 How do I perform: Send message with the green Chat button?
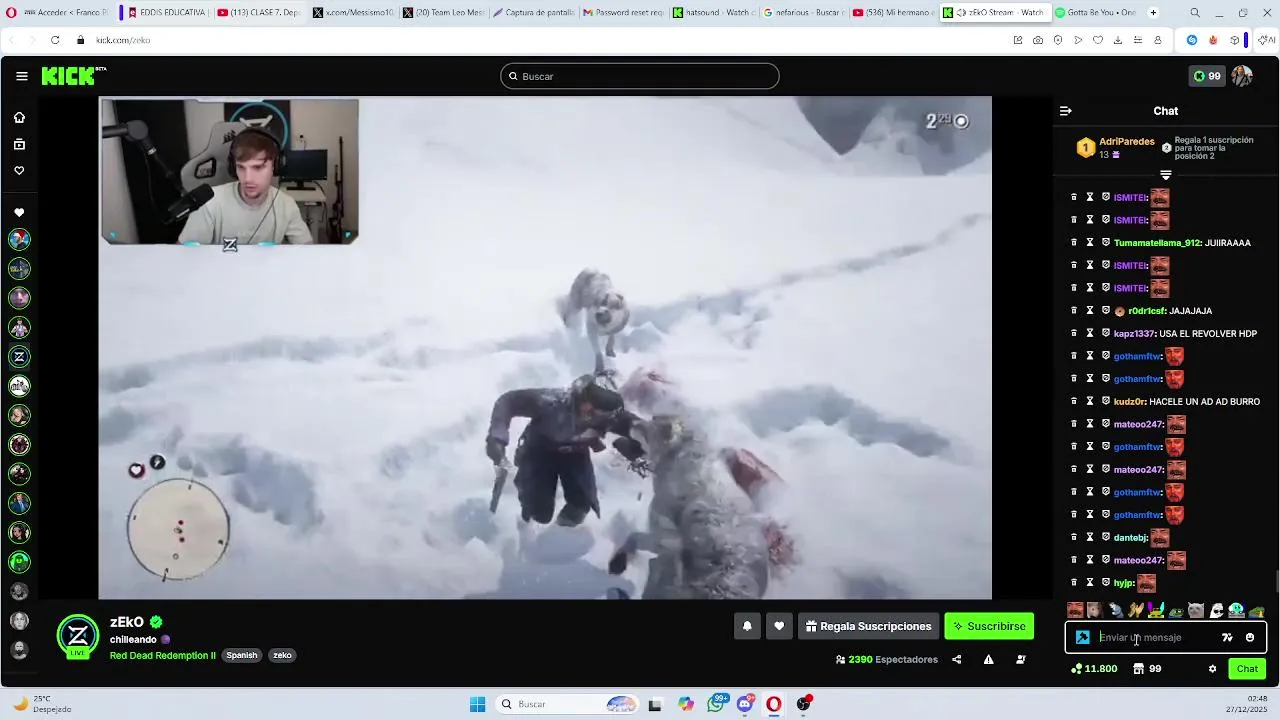click(1247, 669)
